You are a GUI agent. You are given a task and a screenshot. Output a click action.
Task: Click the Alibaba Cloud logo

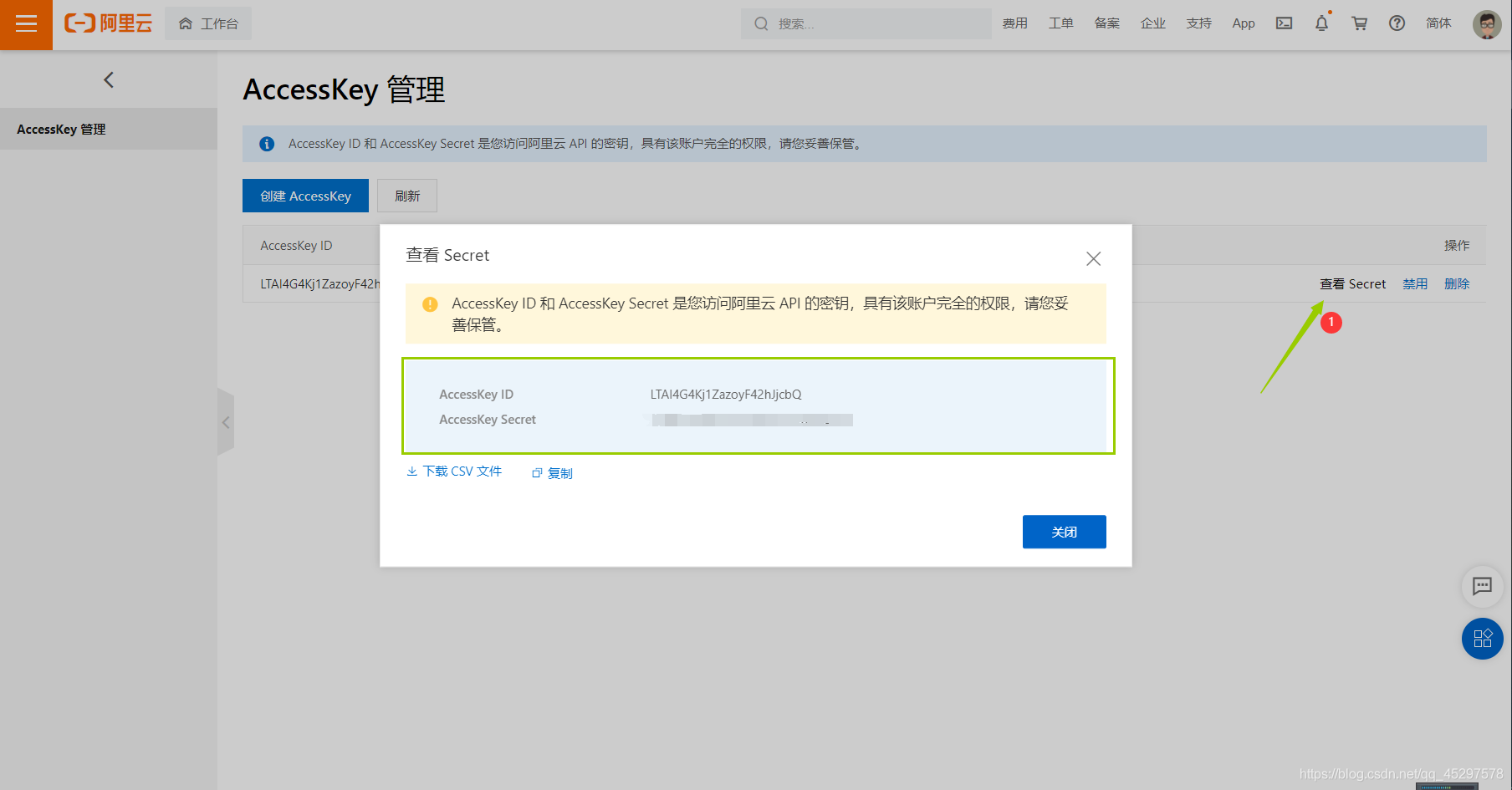[x=109, y=23]
